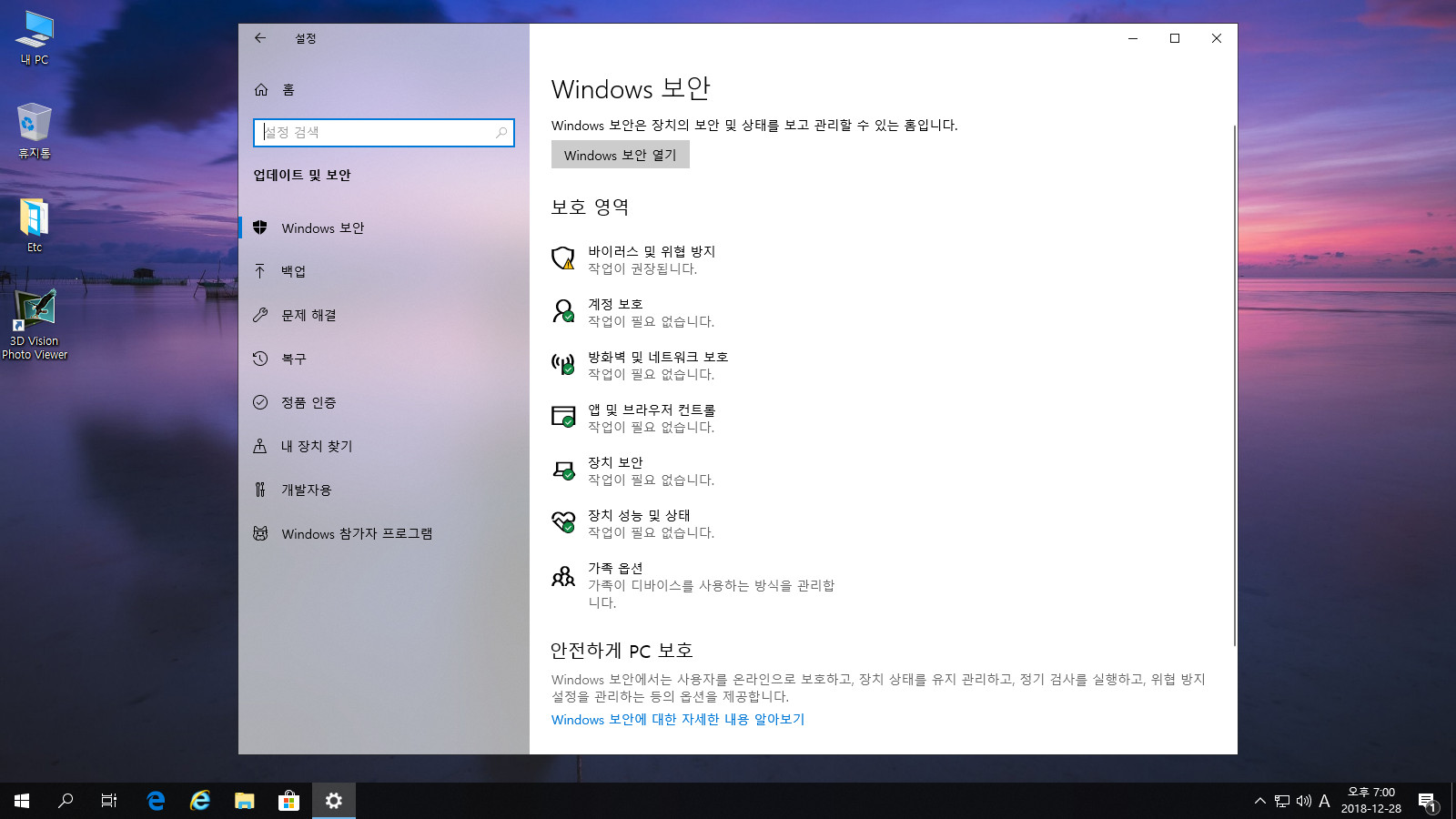1456x819 pixels.
Task: Click the 가족 옵션 people icon
Action: coord(563,576)
